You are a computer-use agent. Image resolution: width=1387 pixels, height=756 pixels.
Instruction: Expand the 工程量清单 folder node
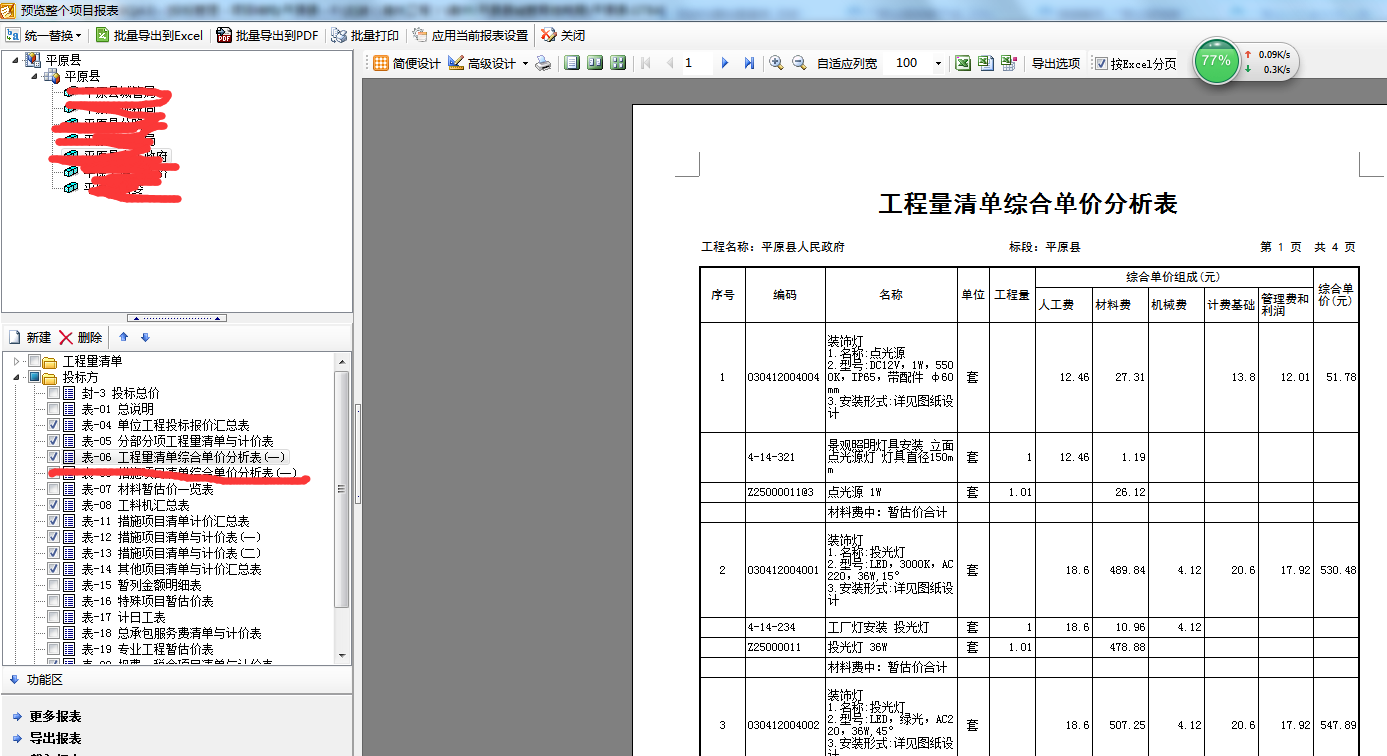click(x=16, y=361)
